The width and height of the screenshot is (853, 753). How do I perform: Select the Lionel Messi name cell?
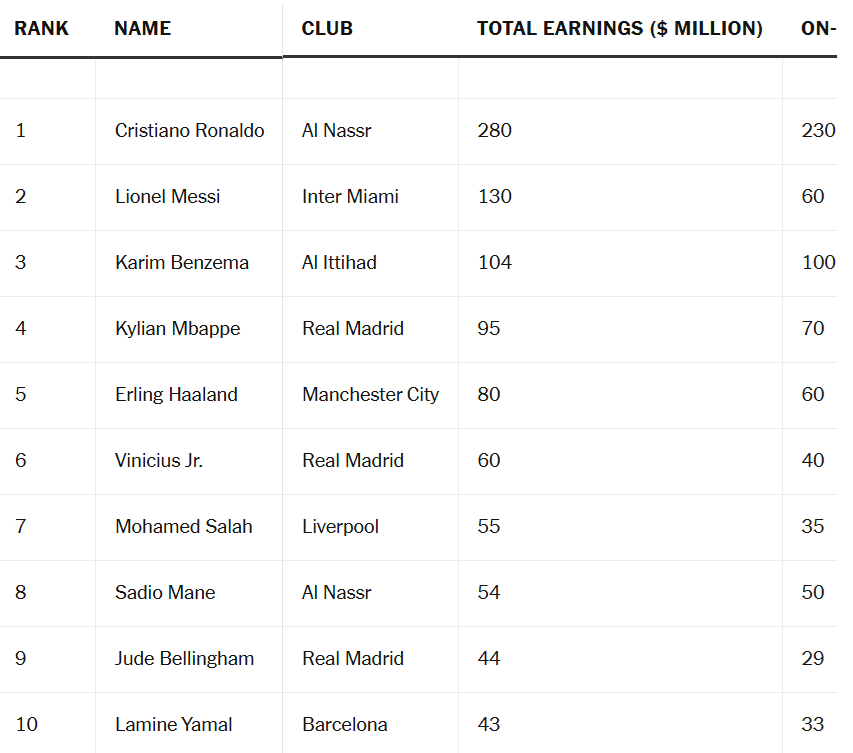tap(167, 197)
